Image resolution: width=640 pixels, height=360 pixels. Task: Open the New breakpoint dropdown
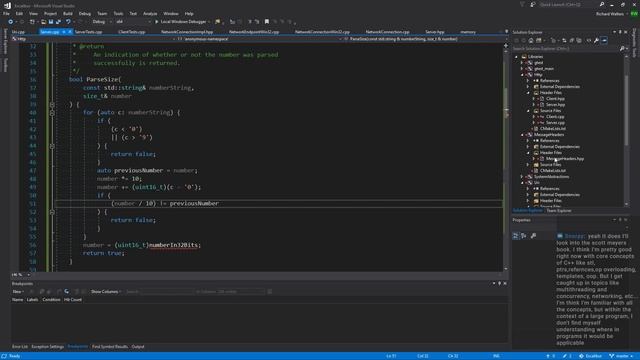[18, 292]
